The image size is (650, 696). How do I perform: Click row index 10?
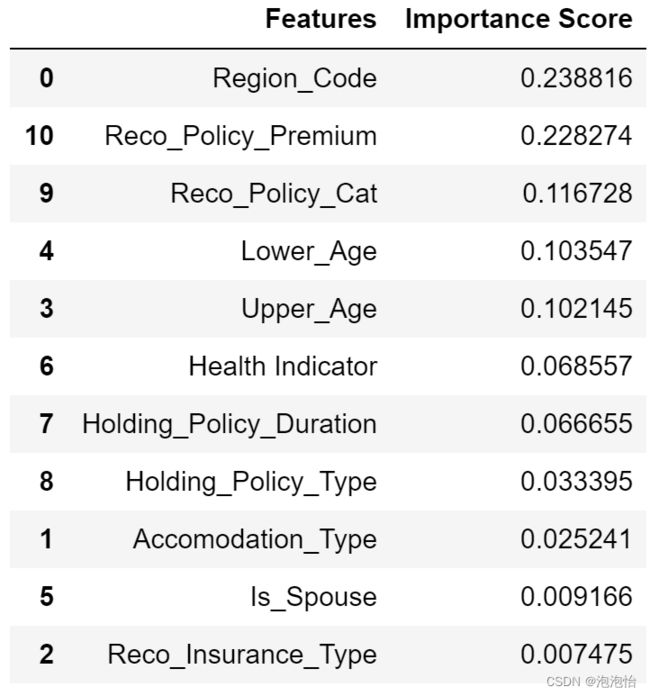[x=40, y=136]
